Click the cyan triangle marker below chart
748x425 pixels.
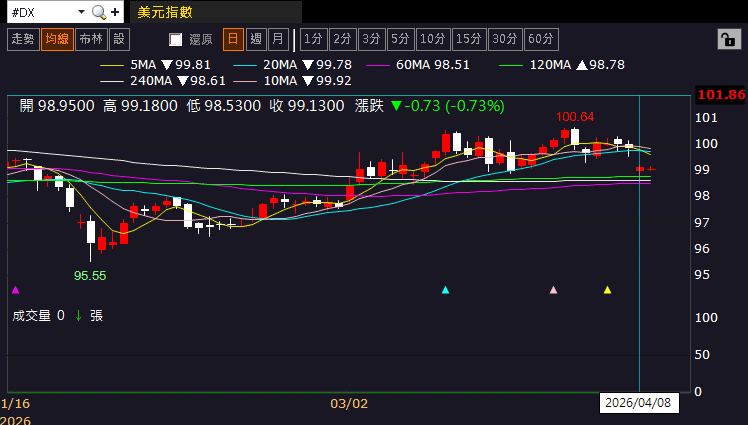pyautogui.click(x=446, y=290)
